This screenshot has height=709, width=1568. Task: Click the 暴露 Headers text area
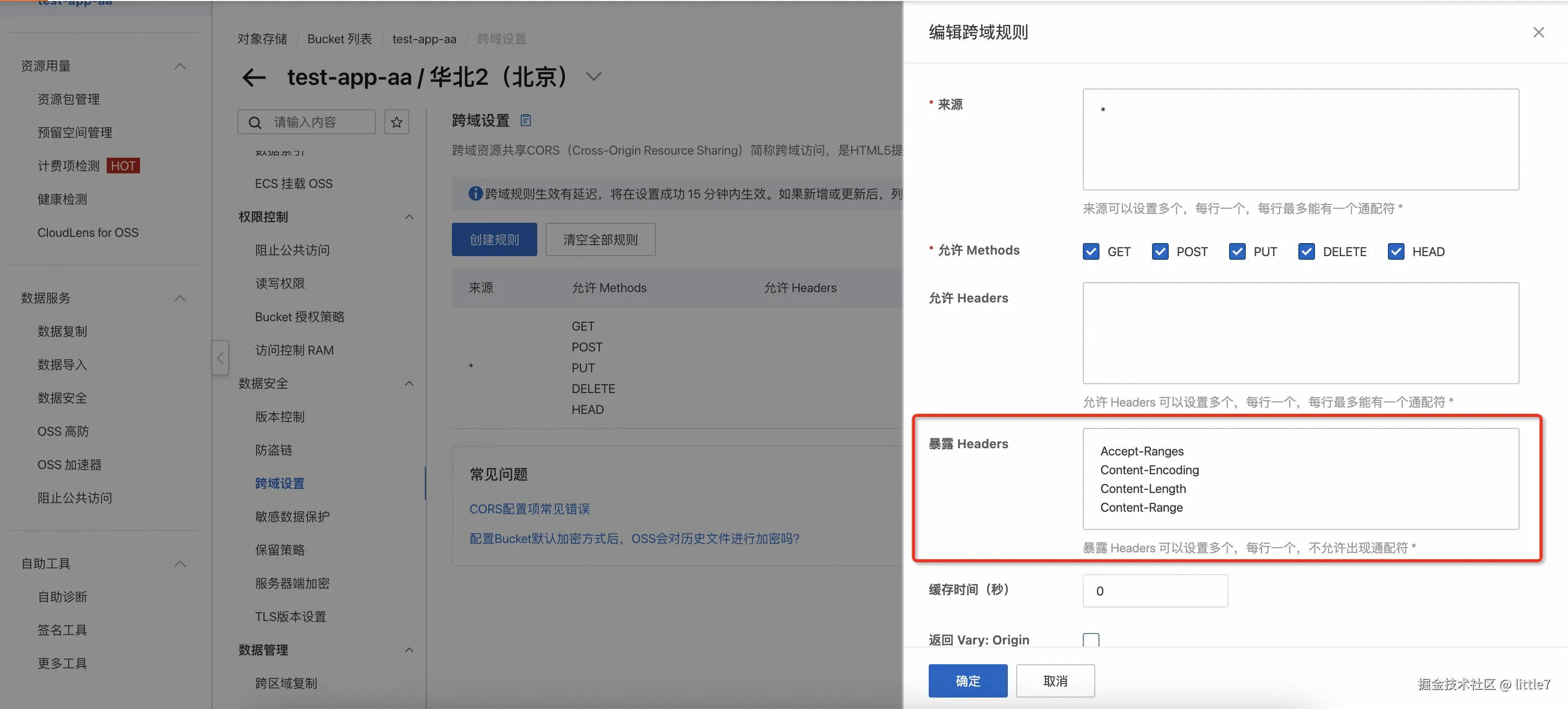pos(1300,478)
